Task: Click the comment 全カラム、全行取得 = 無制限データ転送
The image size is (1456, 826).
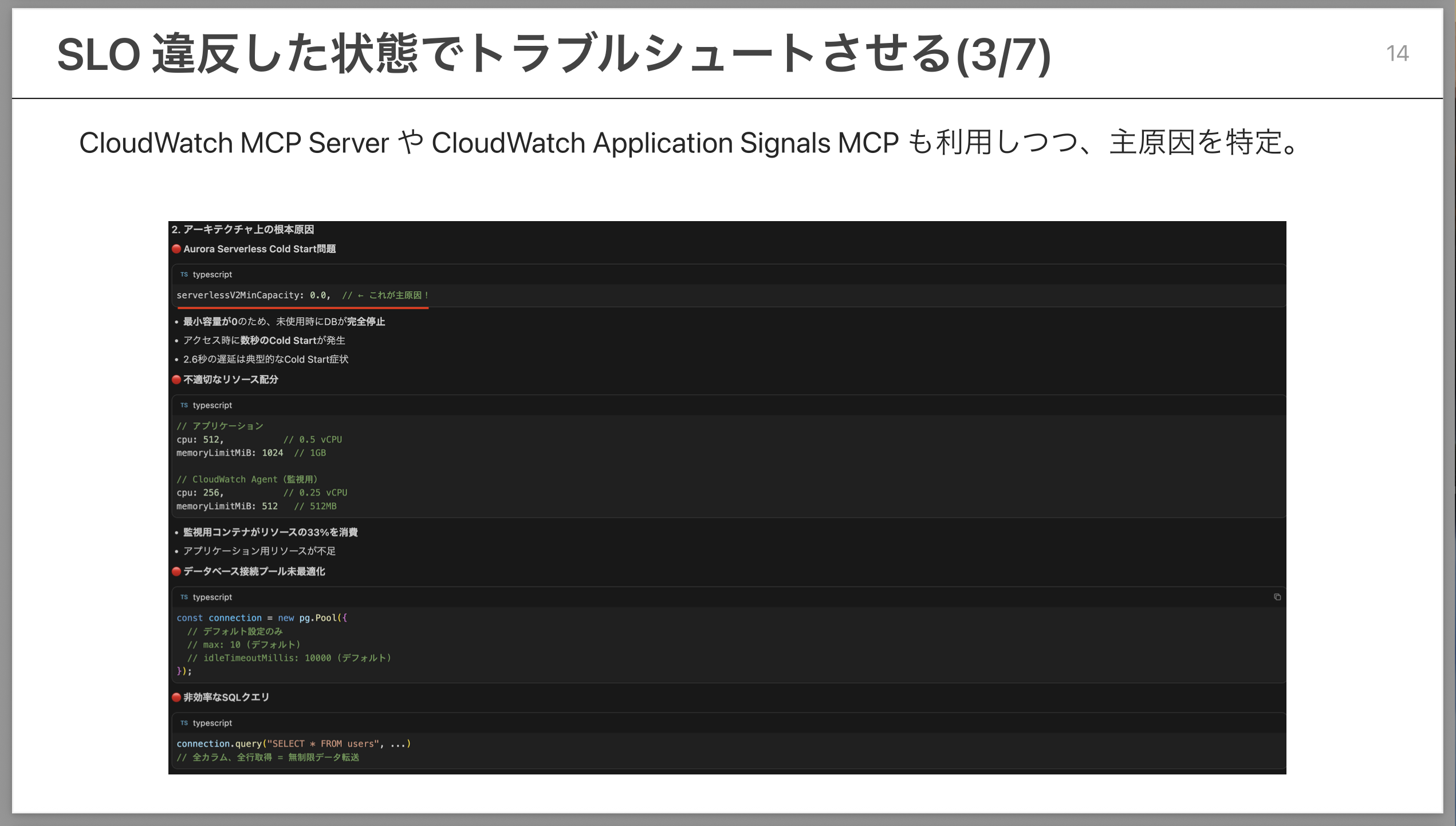Action: (276, 757)
